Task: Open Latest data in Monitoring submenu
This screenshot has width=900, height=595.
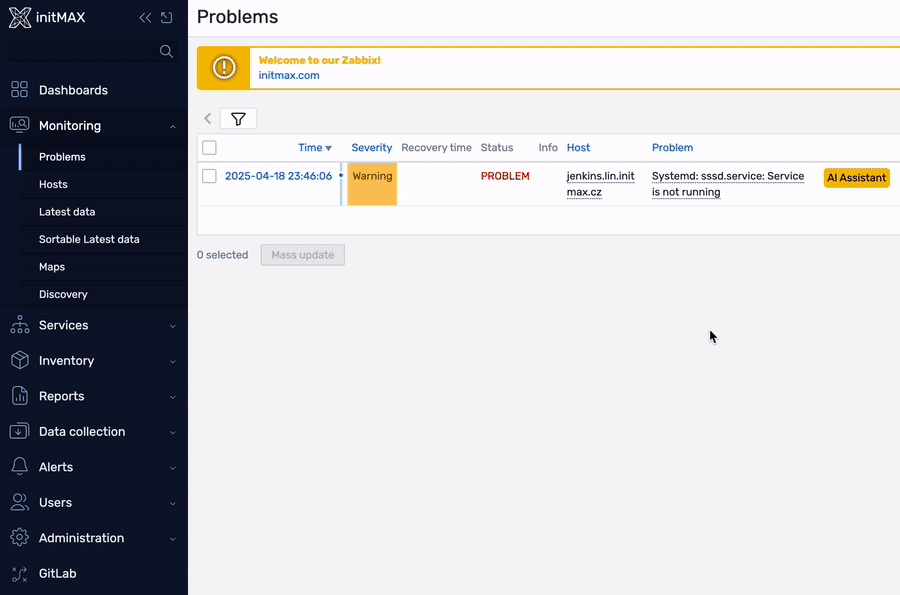Action: tap(67, 212)
